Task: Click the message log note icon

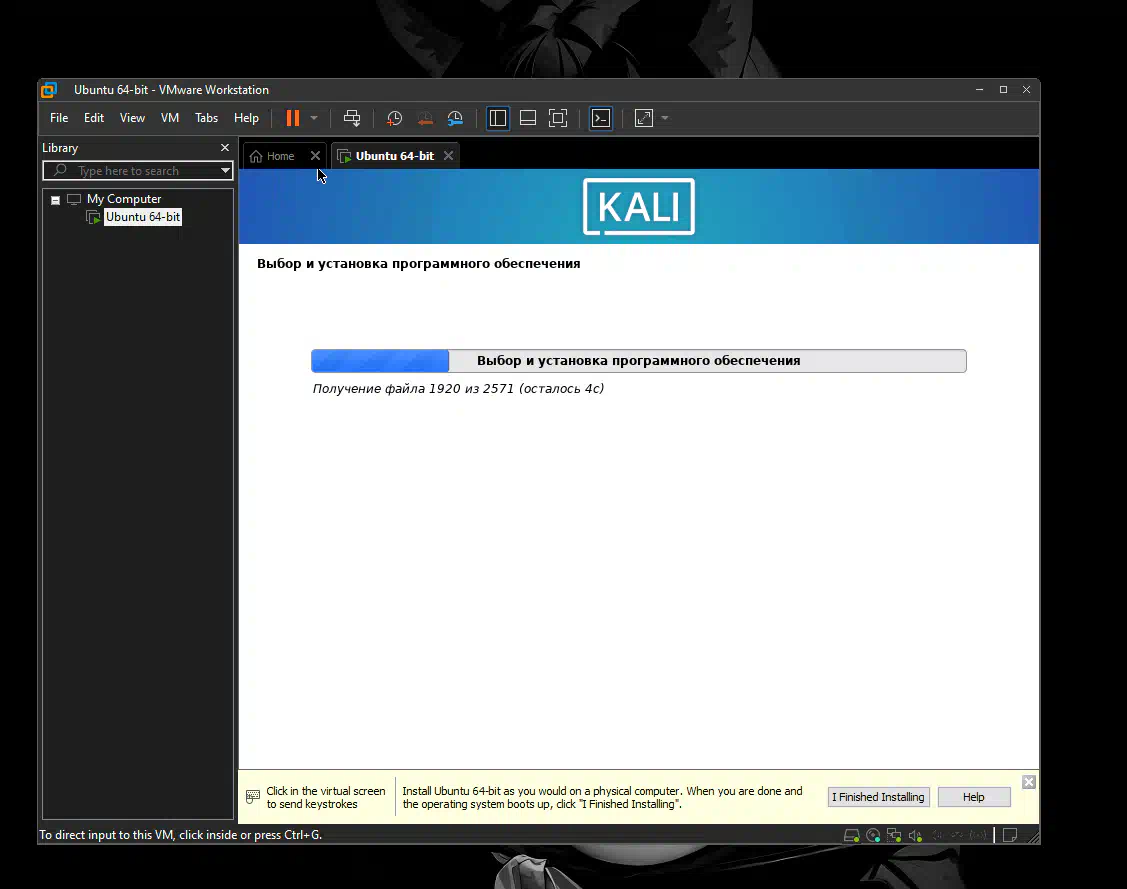Action: [1010, 835]
